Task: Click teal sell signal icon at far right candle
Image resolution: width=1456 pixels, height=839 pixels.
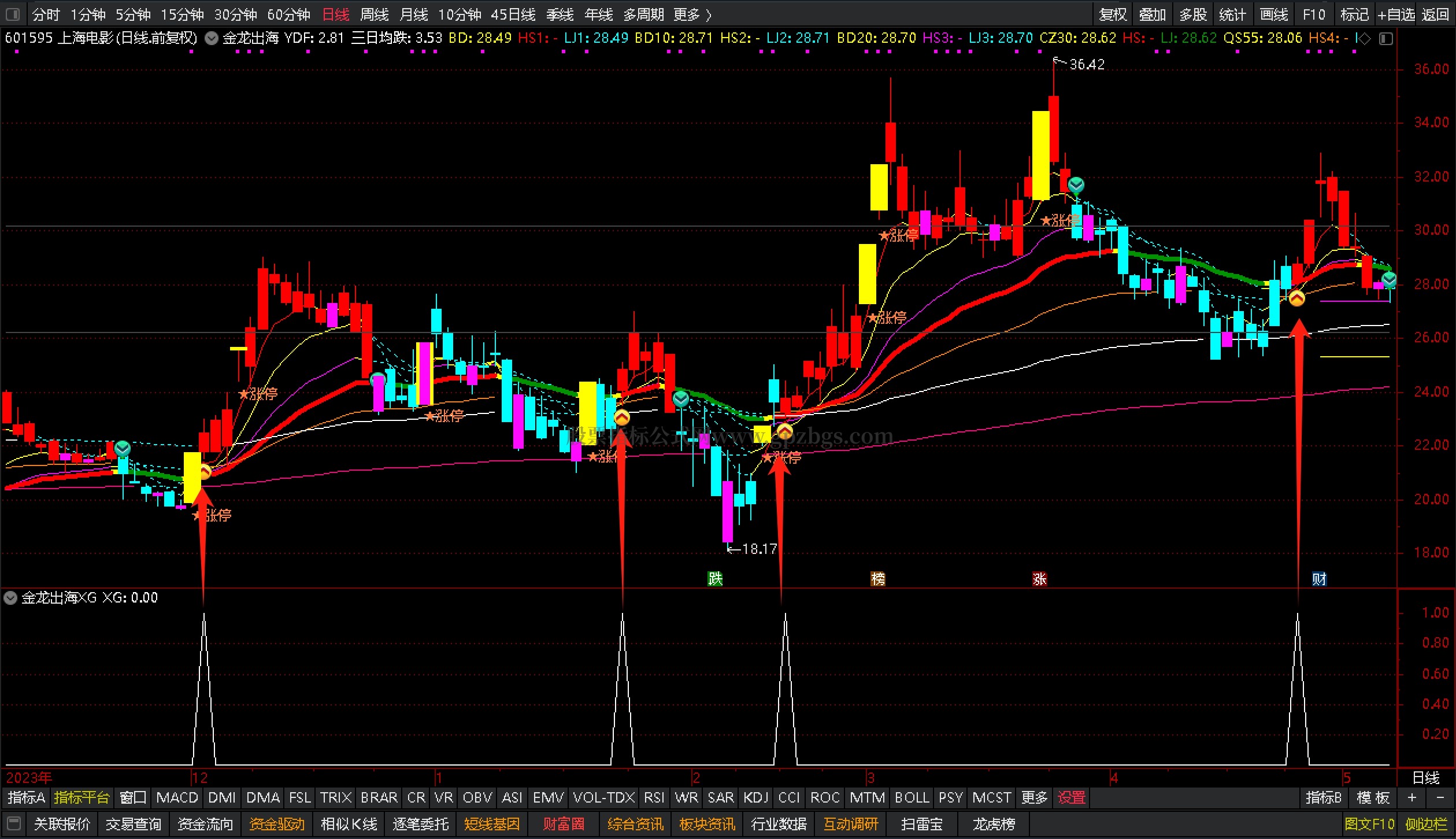Action: click(x=1390, y=280)
